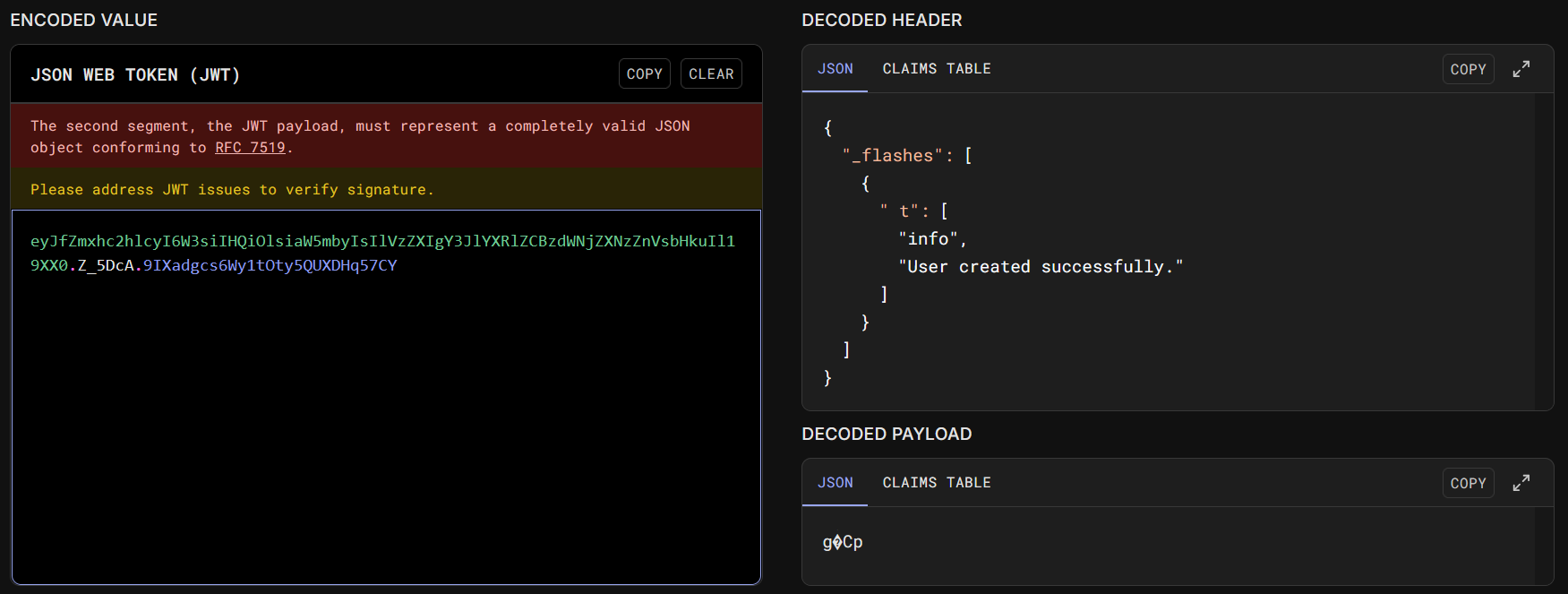Clear the encoded JWT input
The image size is (1568, 594).
[711, 74]
